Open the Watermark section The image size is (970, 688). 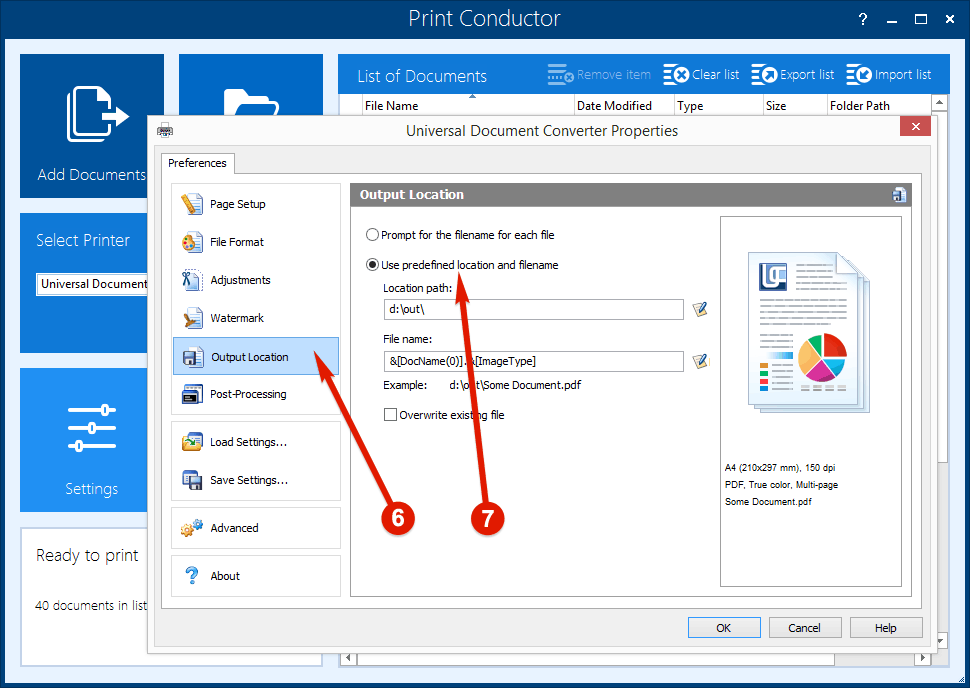[255, 318]
